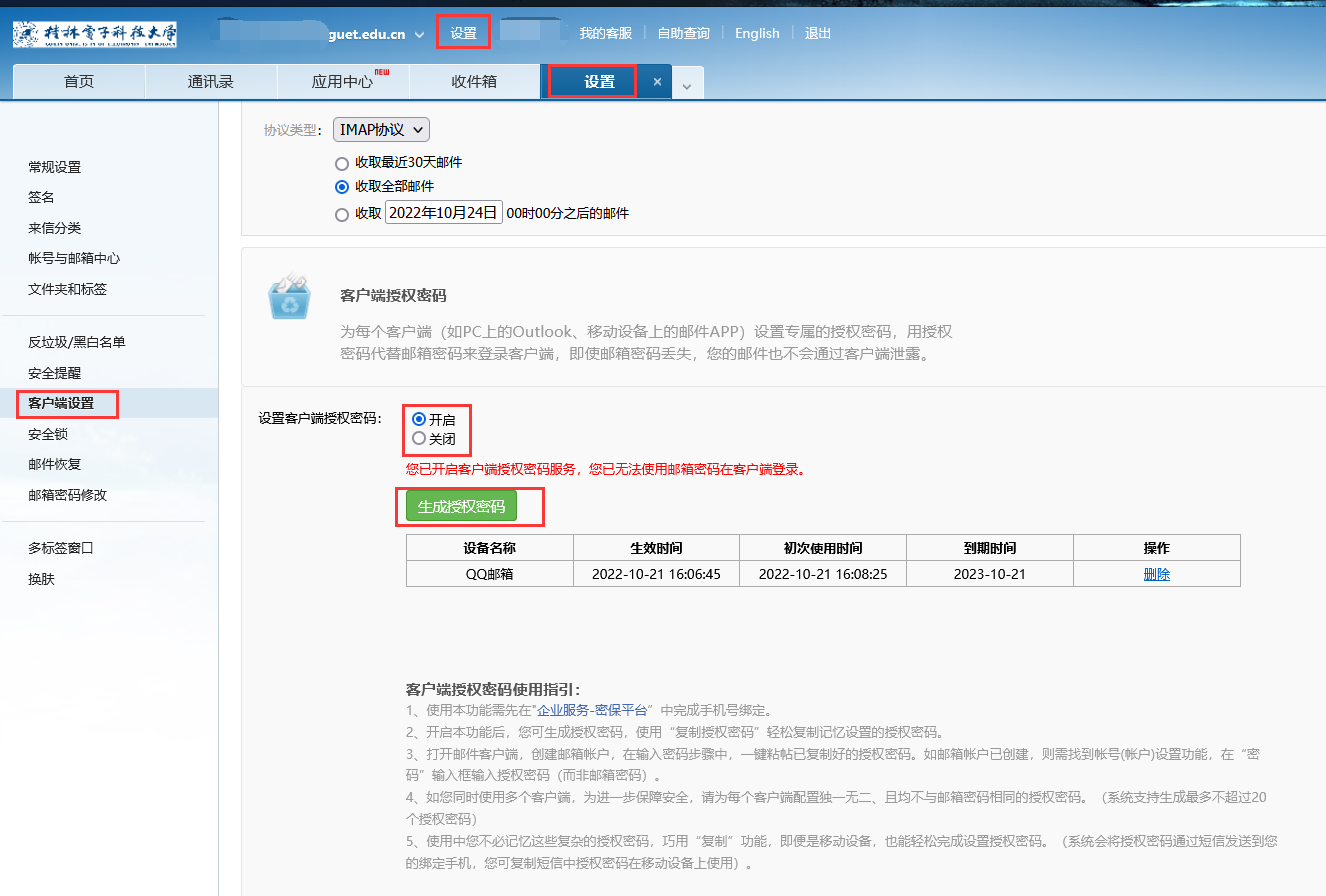Select 收取全部邮件 radio option
The height and width of the screenshot is (896, 1326).
(342, 187)
